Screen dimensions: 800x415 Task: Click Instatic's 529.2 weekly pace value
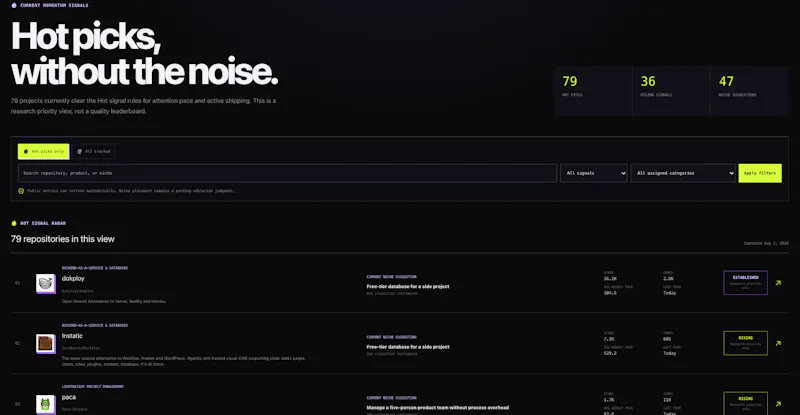coord(610,353)
